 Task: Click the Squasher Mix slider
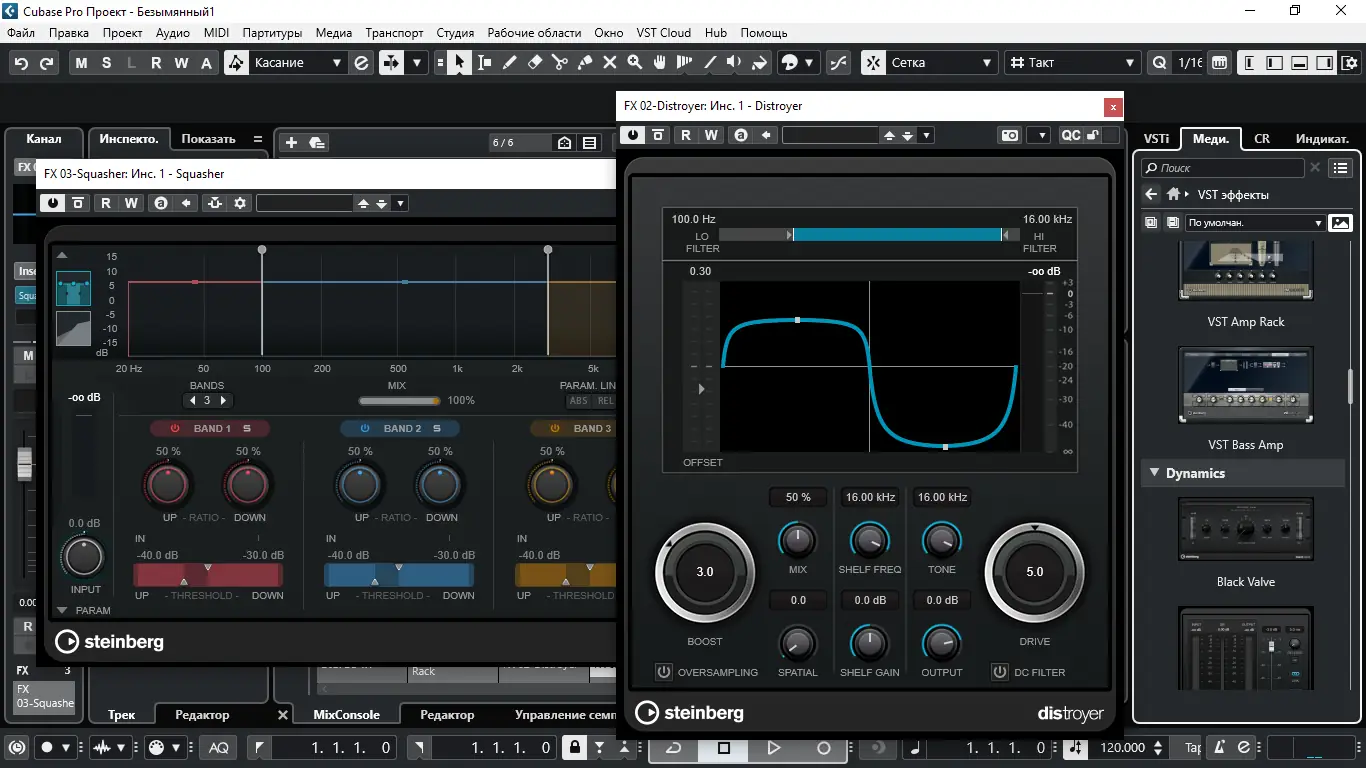399,401
